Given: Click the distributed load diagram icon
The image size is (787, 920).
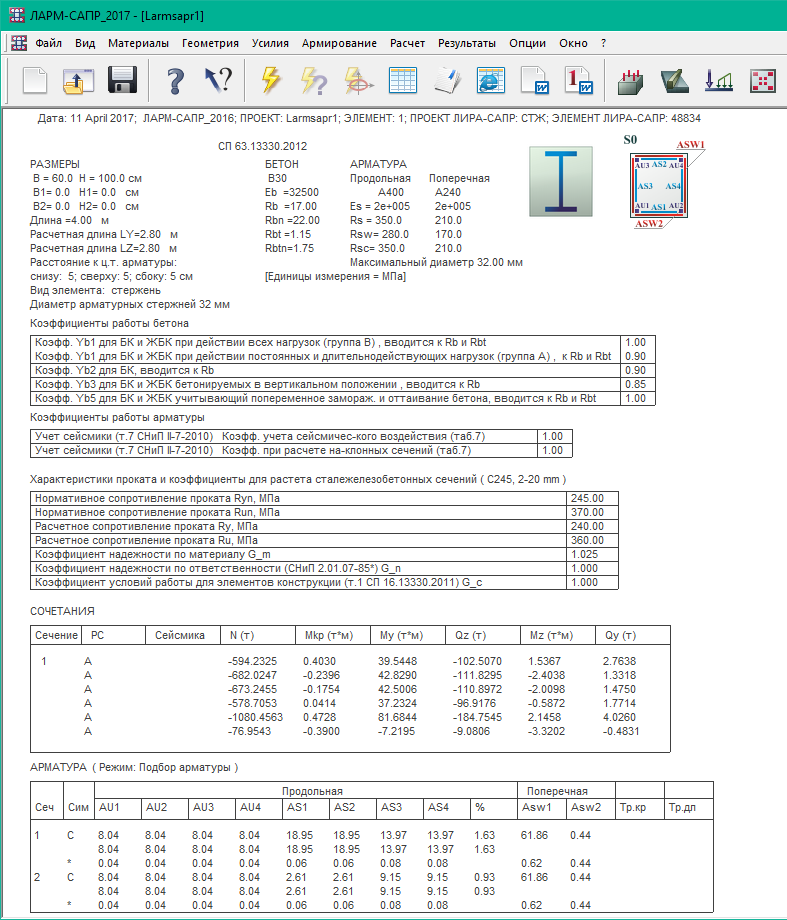Looking at the screenshot, I should click(x=718, y=80).
